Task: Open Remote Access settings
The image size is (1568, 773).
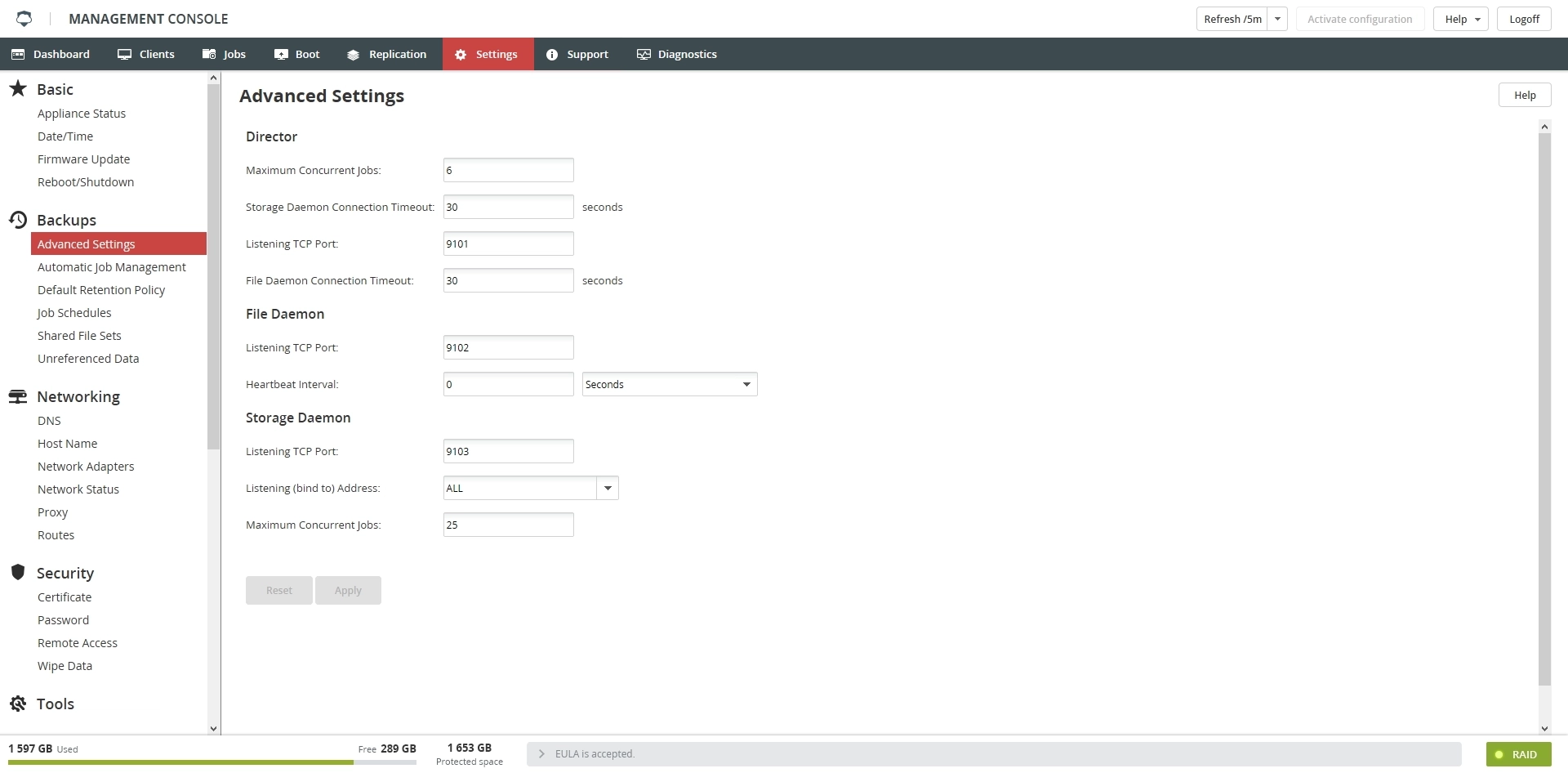Action: 78,643
